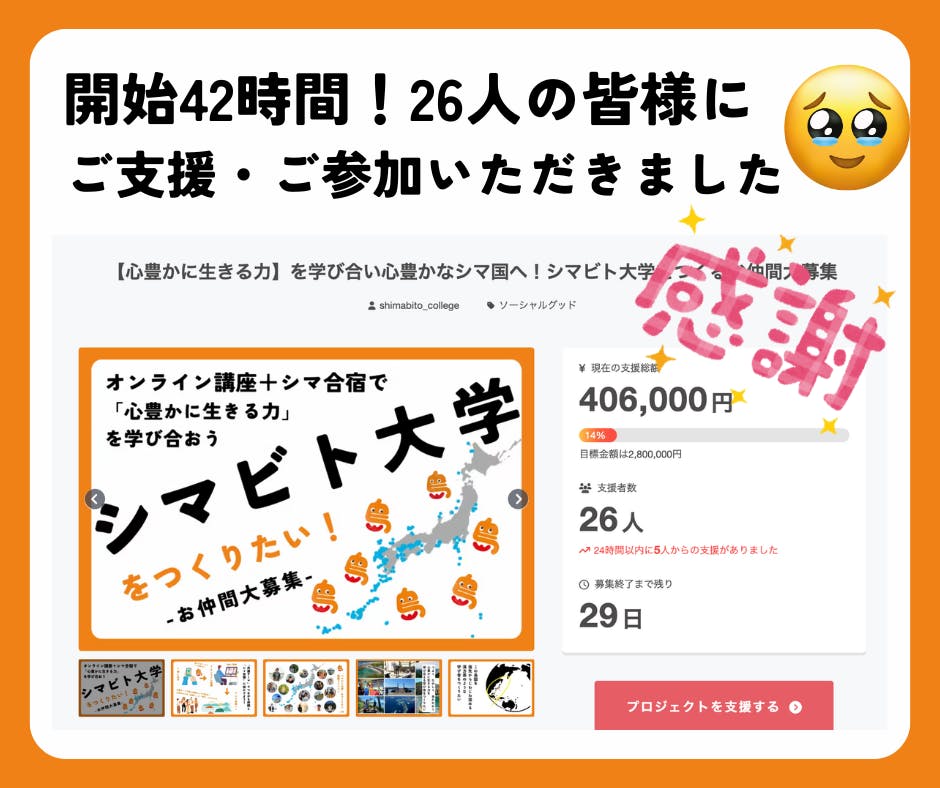This screenshot has width=940, height=788.
Task: Click the 14% funding progress bar
Action: coord(713,435)
